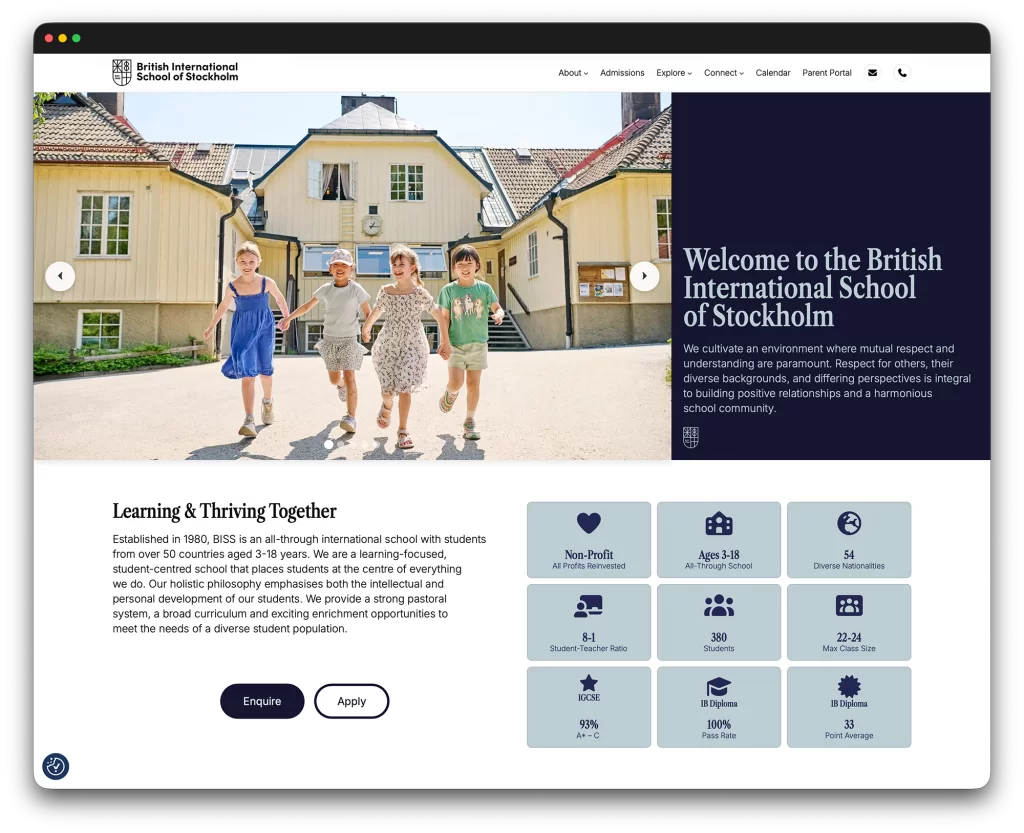
Task: Advance carousel with the next slide arrow
Action: click(645, 276)
